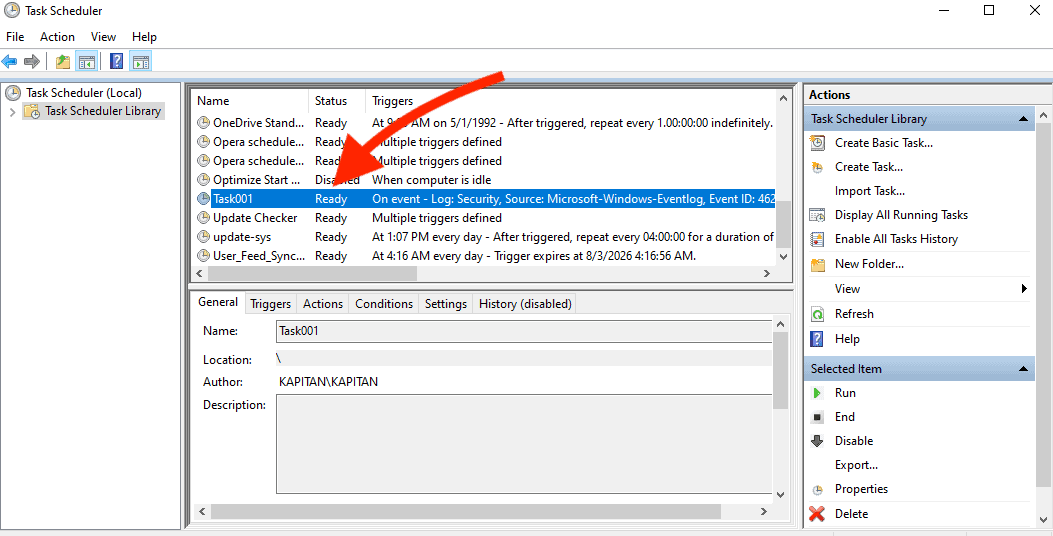The width and height of the screenshot is (1053, 536).
Task: Select the Update Checker task row
Action: (x=255, y=218)
